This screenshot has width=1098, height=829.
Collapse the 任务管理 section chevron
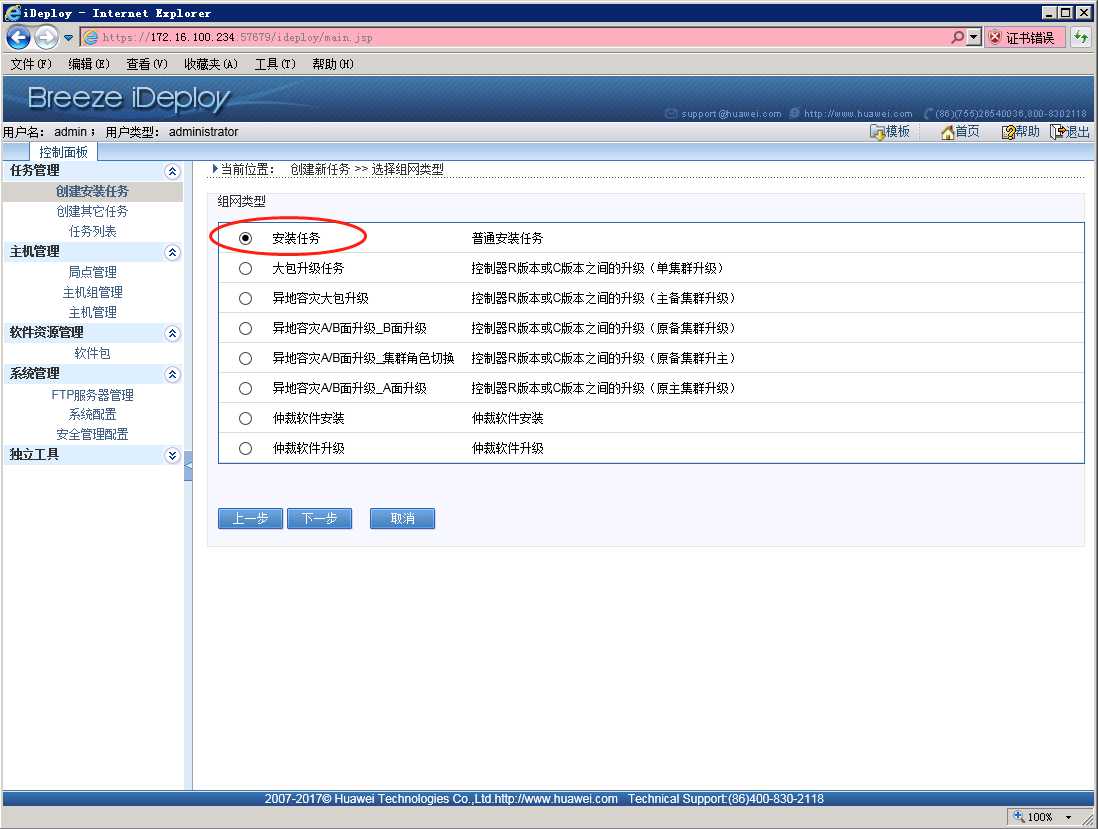coord(172,171)
